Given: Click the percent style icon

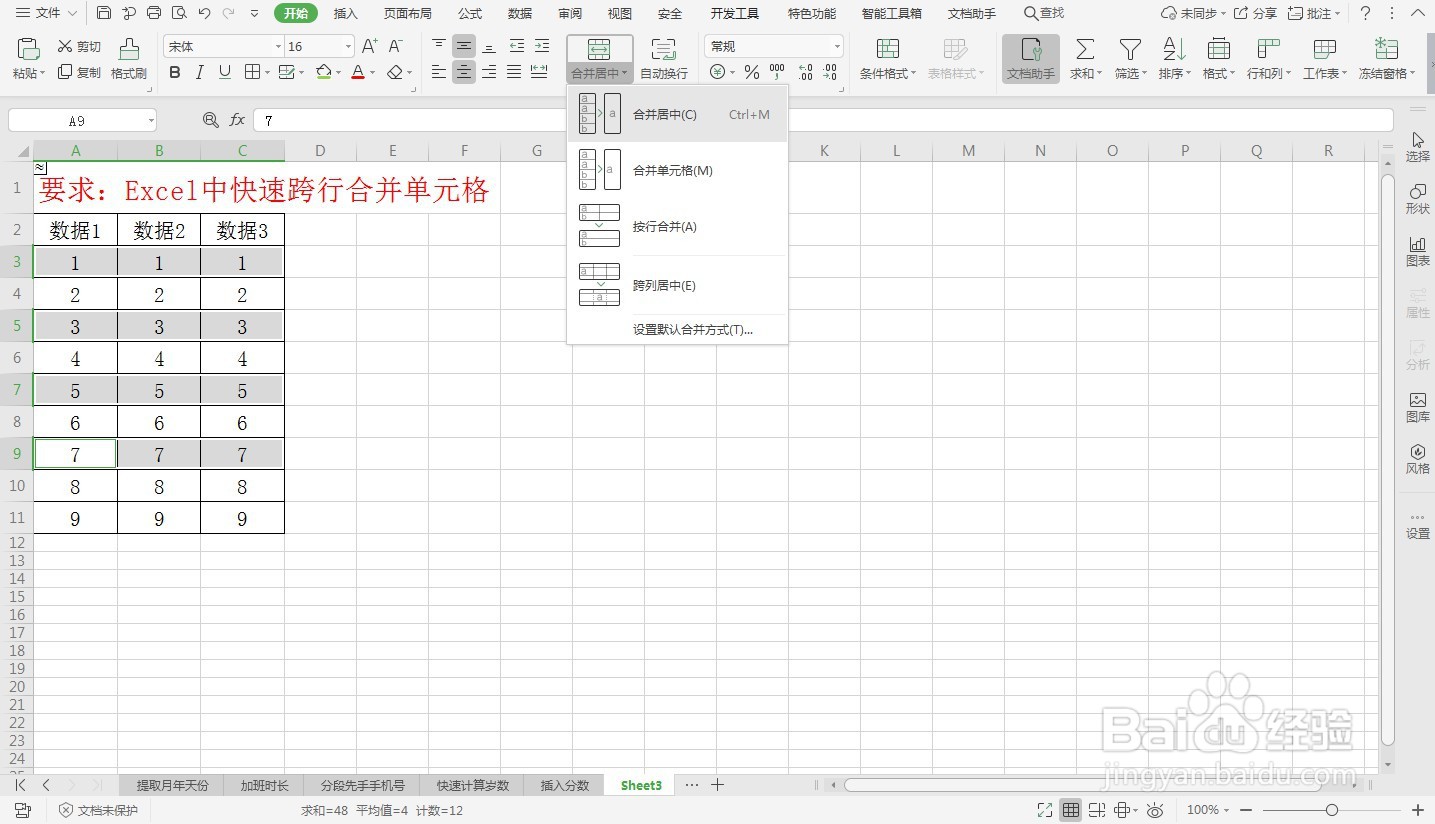Looking at the screenshot, I should 752,72.
